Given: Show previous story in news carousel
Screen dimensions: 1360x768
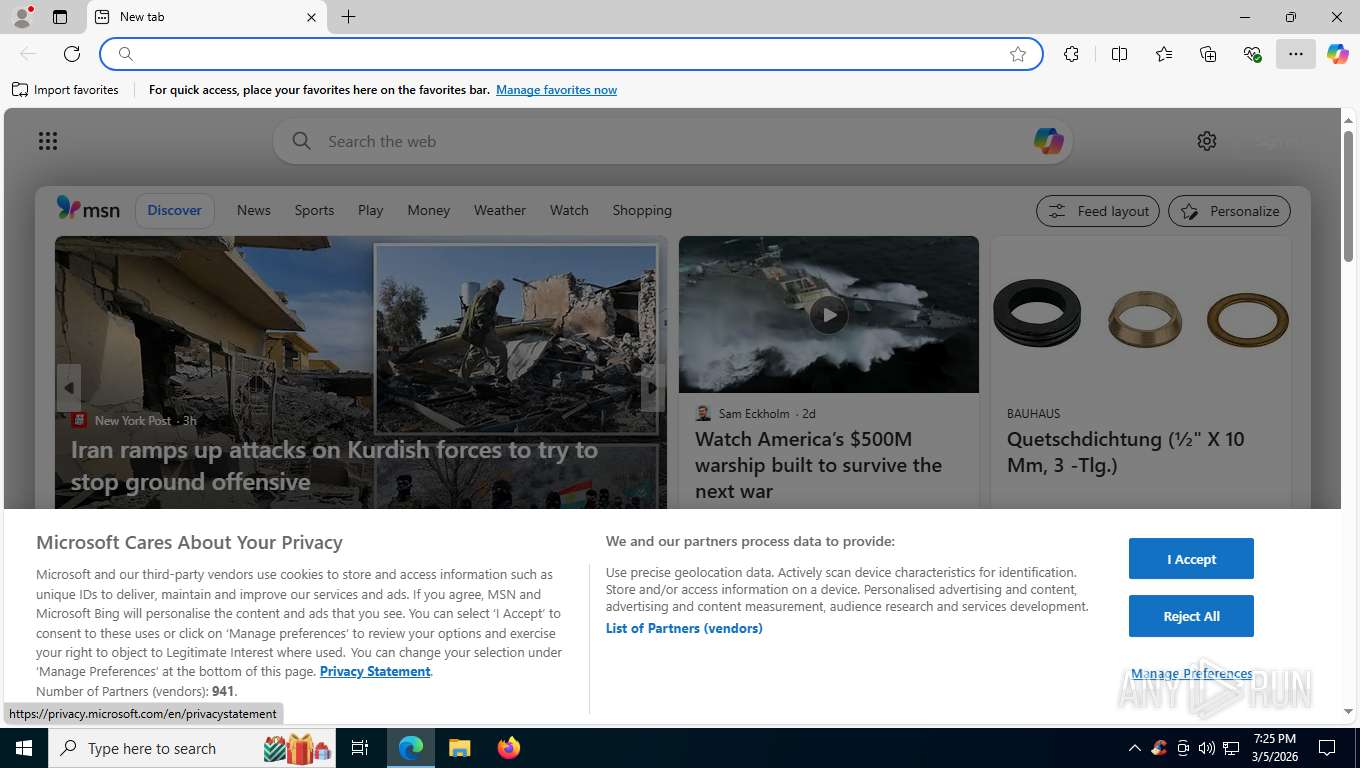Looking at the screenshot, I should 68,388.
